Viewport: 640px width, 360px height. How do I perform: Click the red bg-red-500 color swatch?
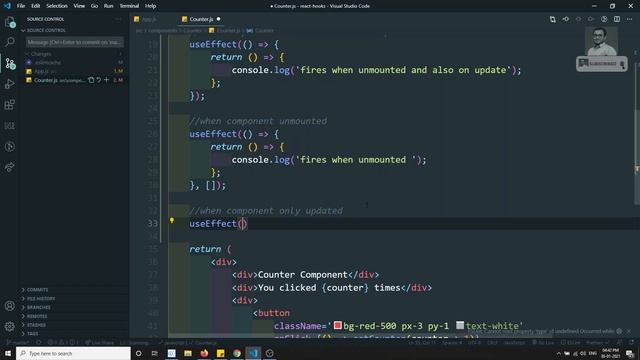coord(338,325)
